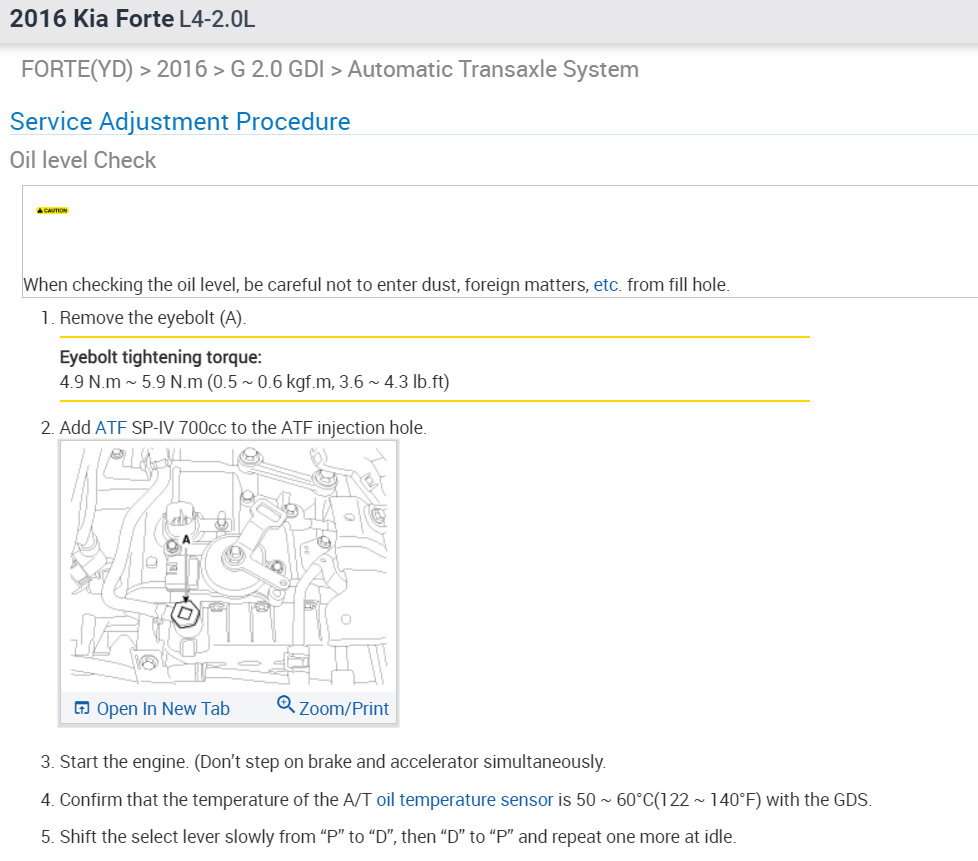Click the "Zoom/Print" text link
Viewport: 978px width, 861px height.
coord(344,709)
